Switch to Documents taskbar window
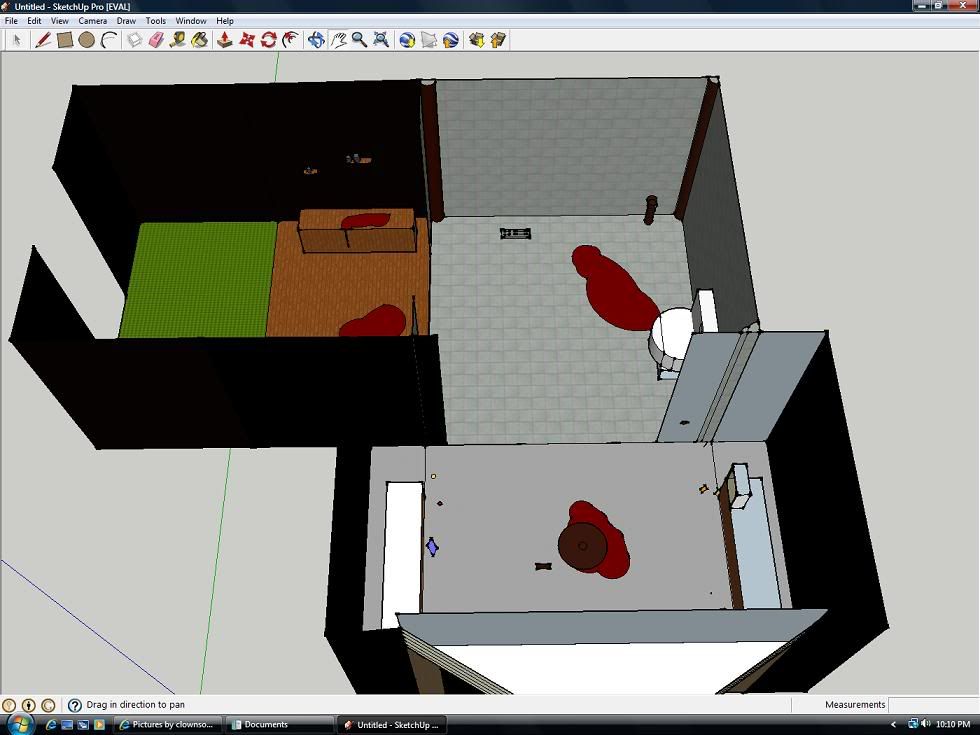Viewport: 980px width, 735px height. 279,724
